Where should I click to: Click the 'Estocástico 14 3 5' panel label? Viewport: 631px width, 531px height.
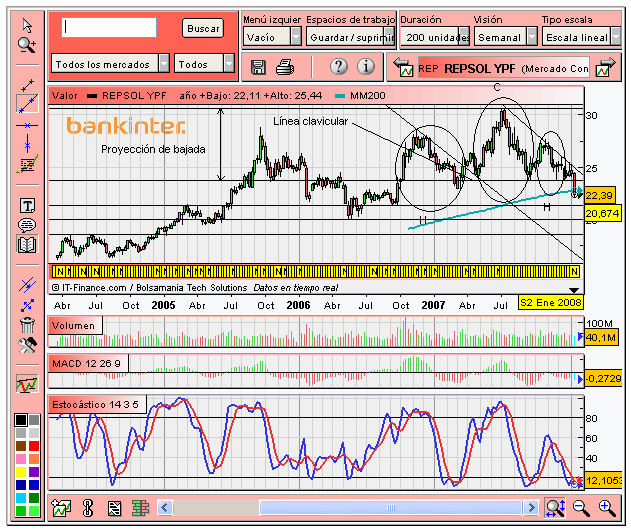[97, 404]
